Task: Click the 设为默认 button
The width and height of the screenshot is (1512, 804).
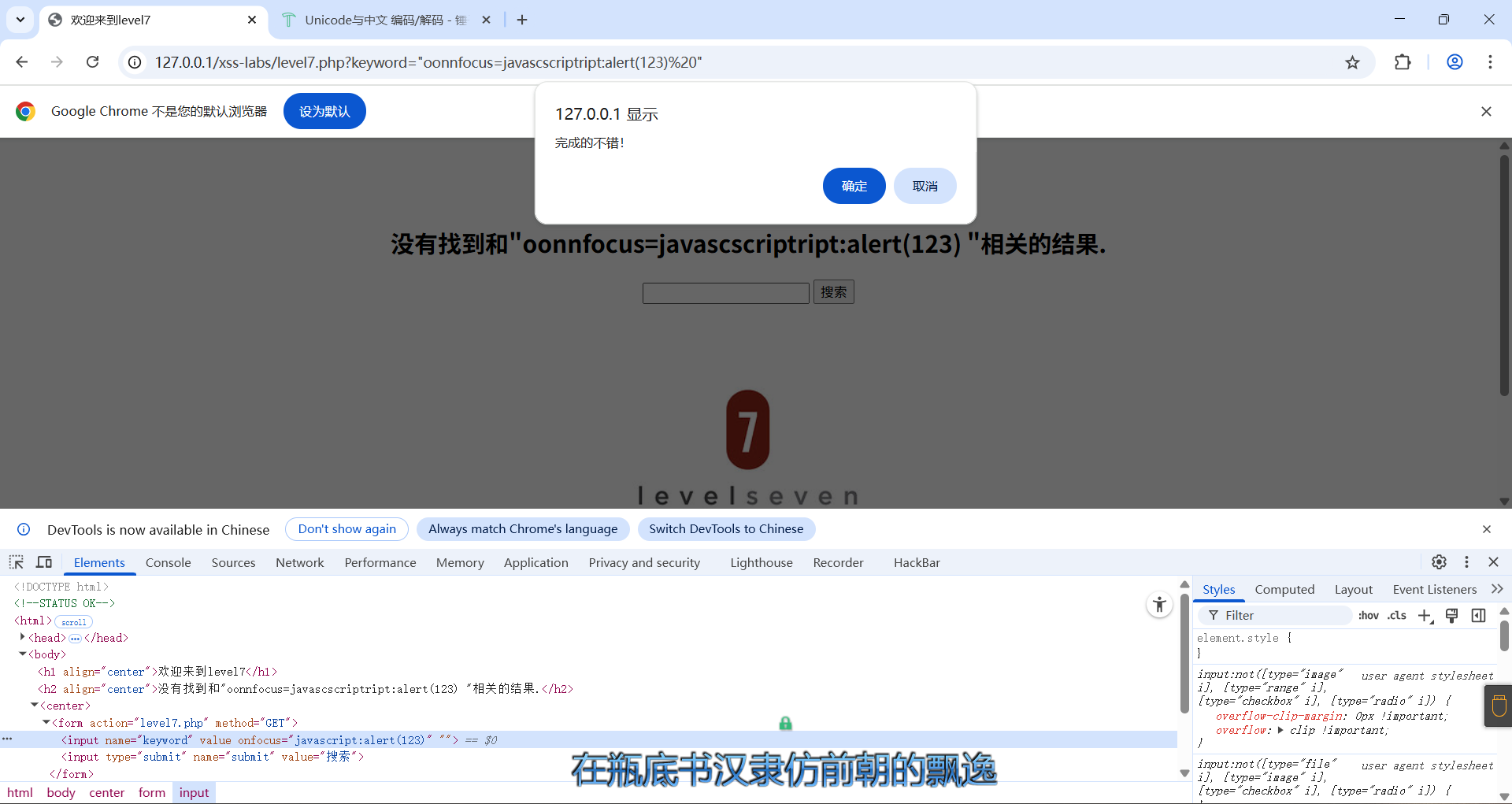Action: [324, 111]
